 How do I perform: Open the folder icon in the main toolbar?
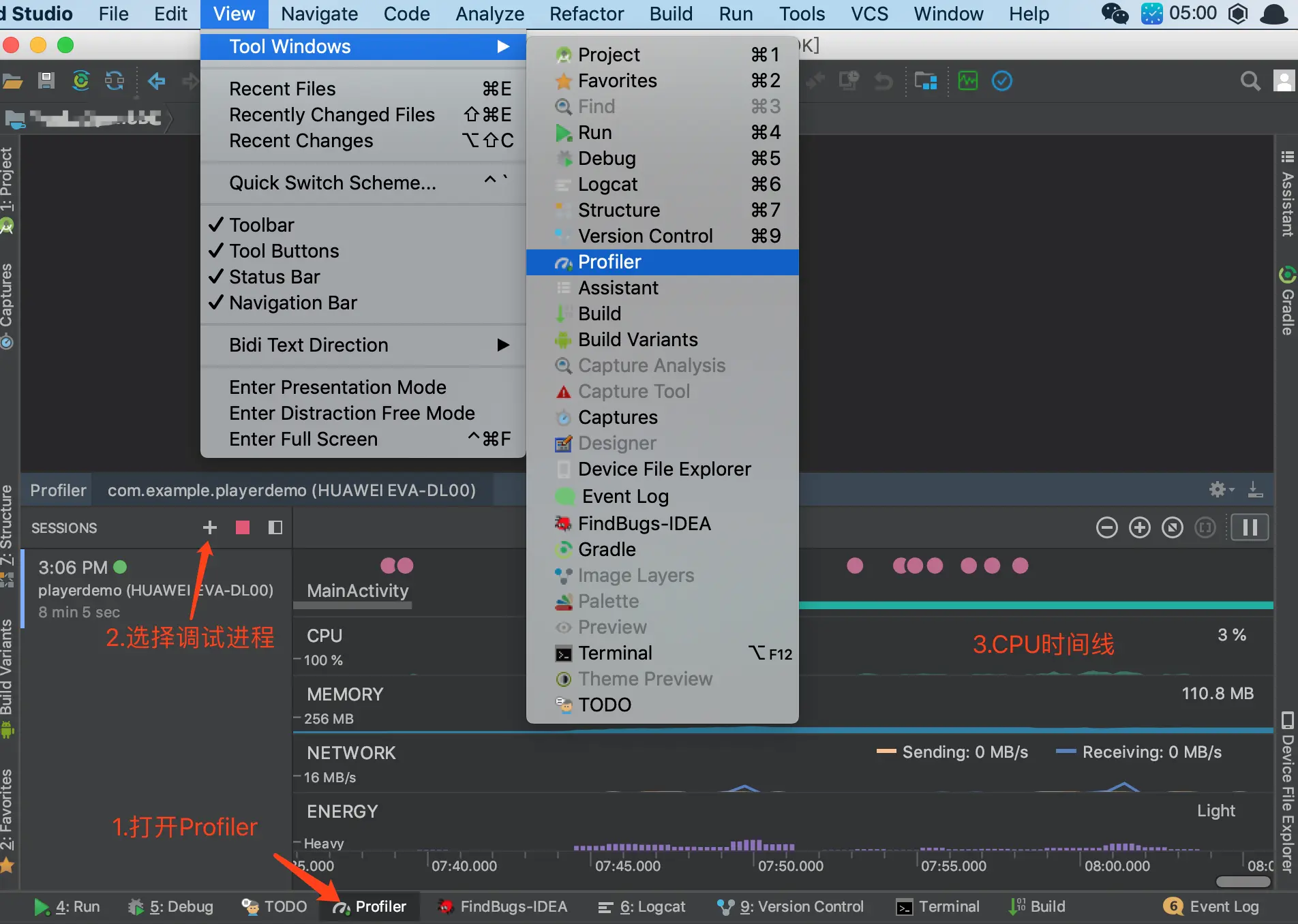click(12, 82)
